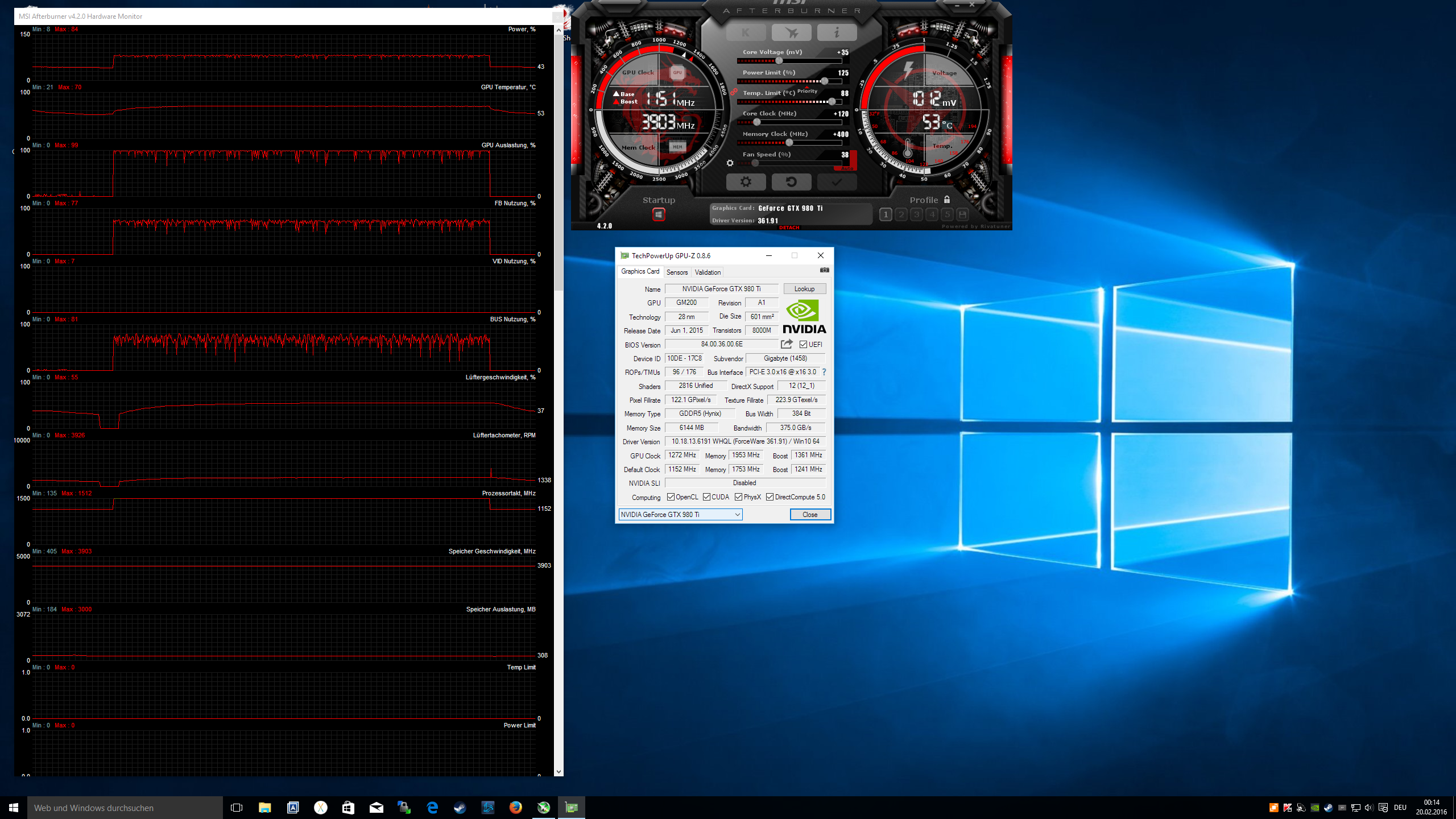The image size is (1456, 819).
Task: Switch to the Sensors tab
Action: 677,272
